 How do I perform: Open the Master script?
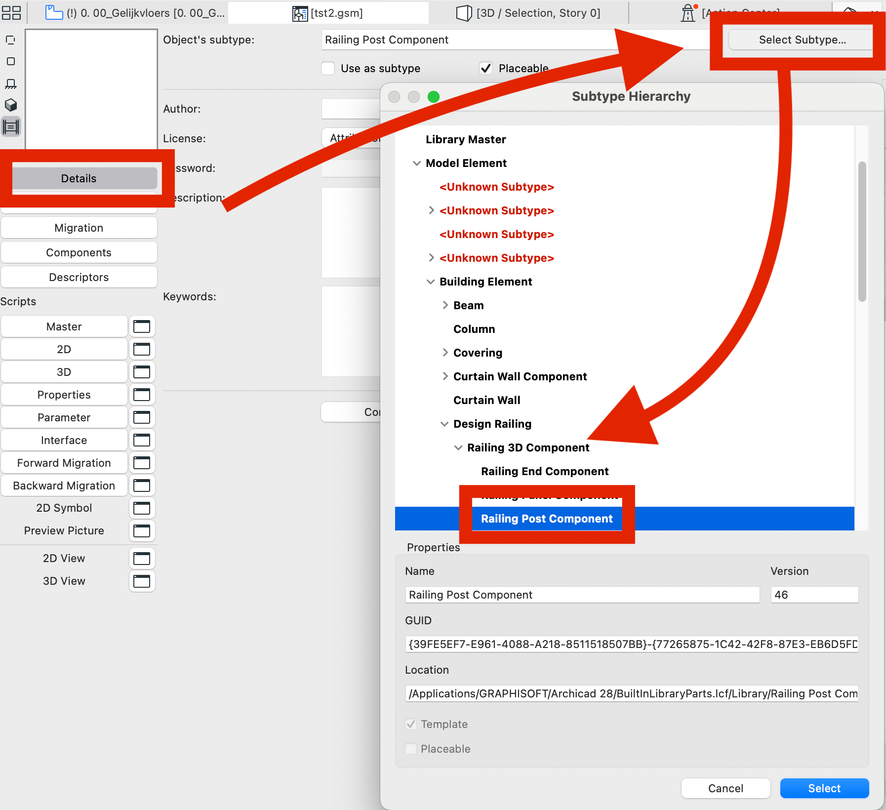pos(64,327)
